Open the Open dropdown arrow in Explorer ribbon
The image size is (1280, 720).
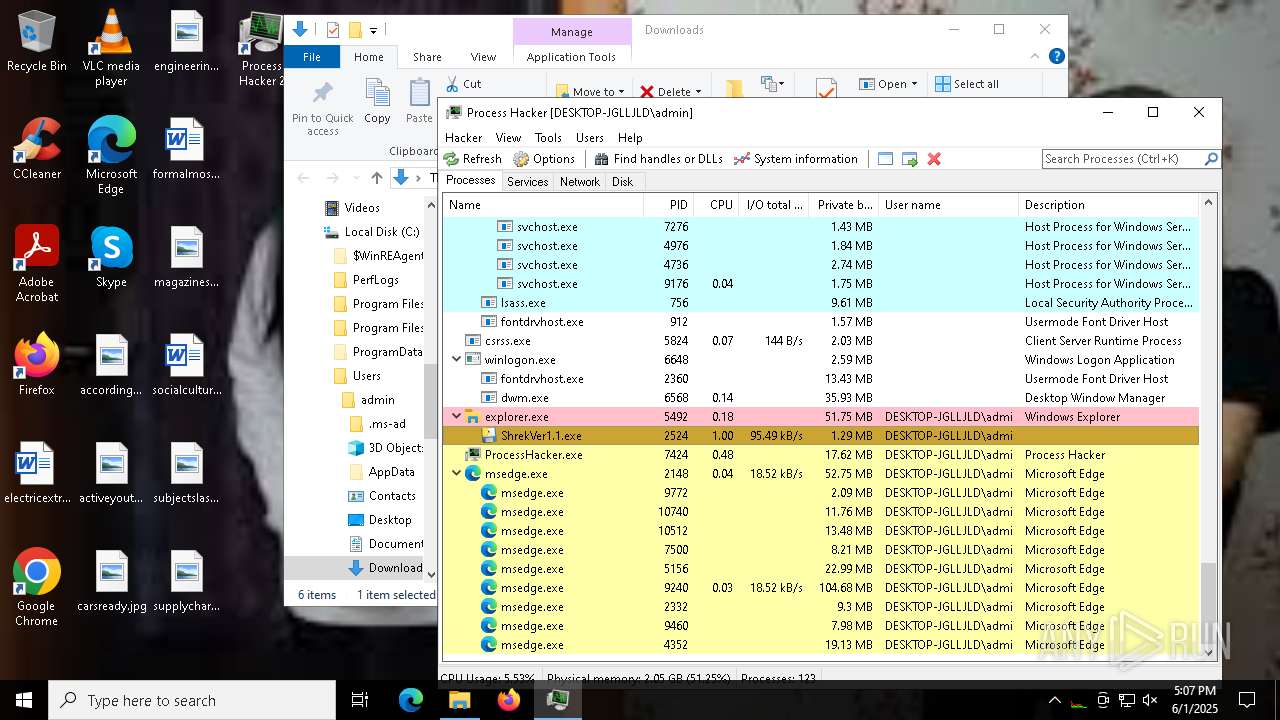(914, 84)
